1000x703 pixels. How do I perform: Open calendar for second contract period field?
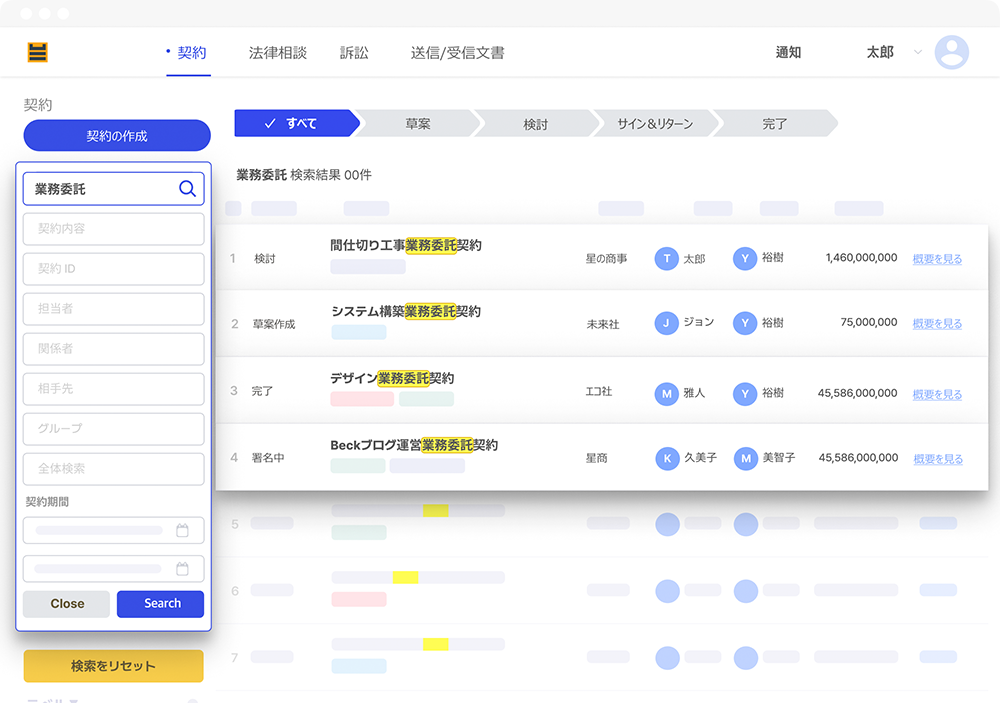182,568
